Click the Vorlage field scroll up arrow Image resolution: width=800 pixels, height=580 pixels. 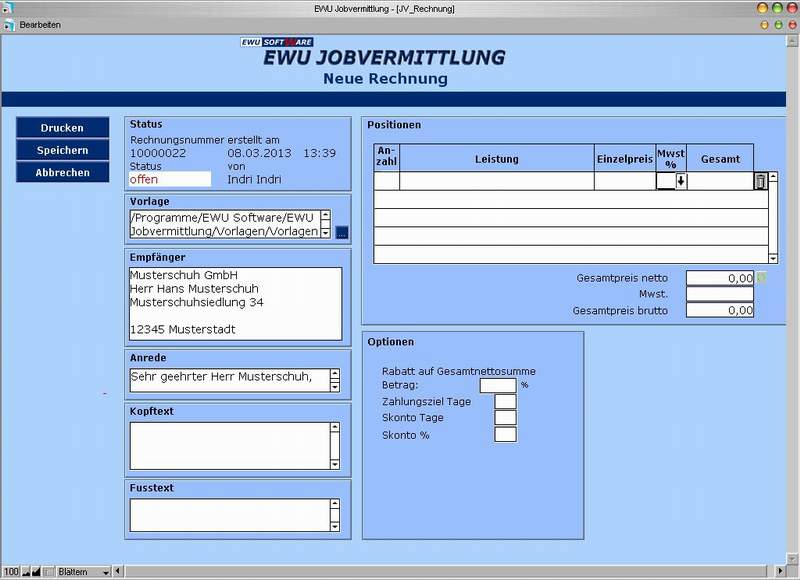pos(326,215)
